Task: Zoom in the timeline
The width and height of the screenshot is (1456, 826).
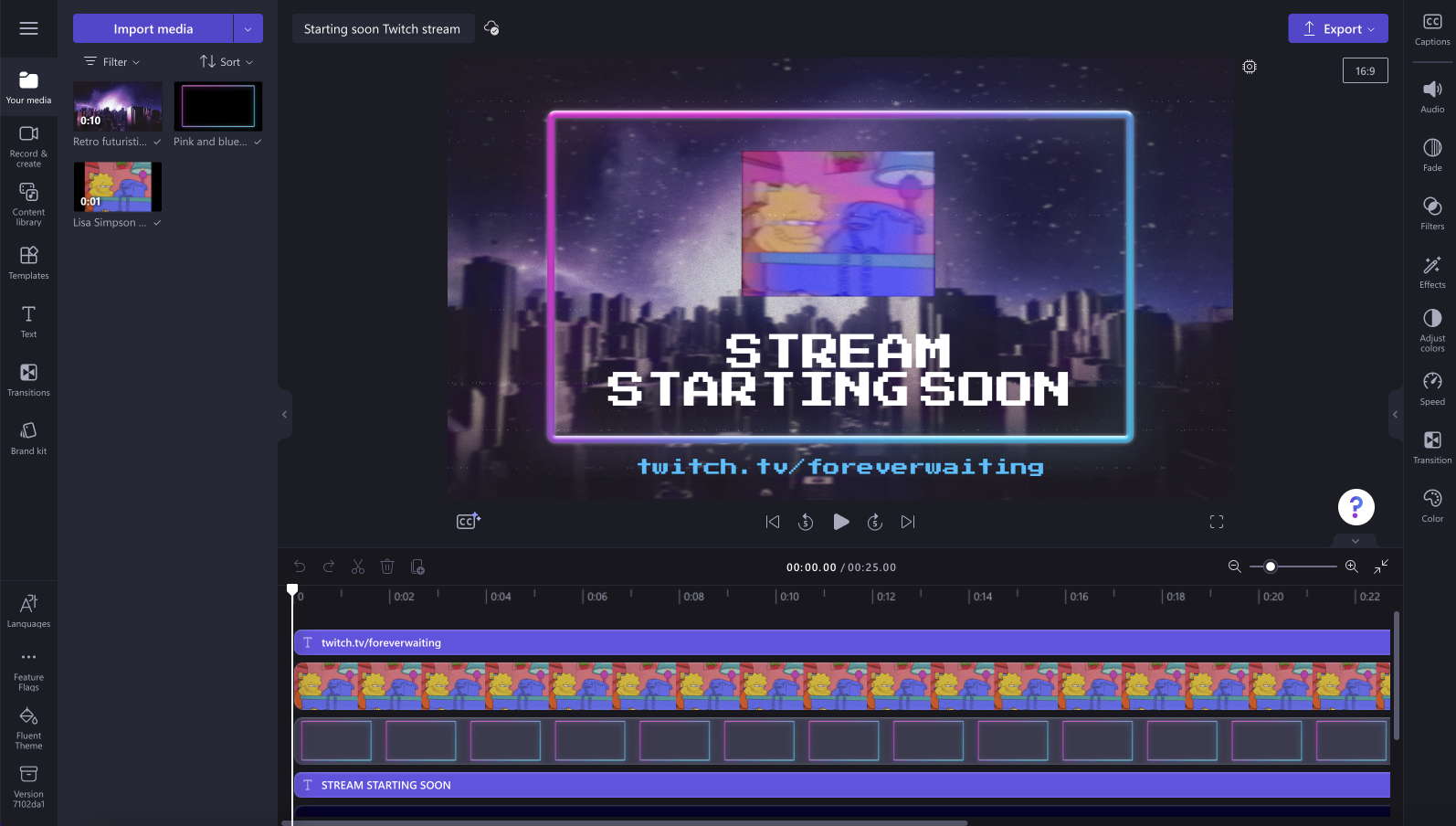Action: [x=1352, y=567]
